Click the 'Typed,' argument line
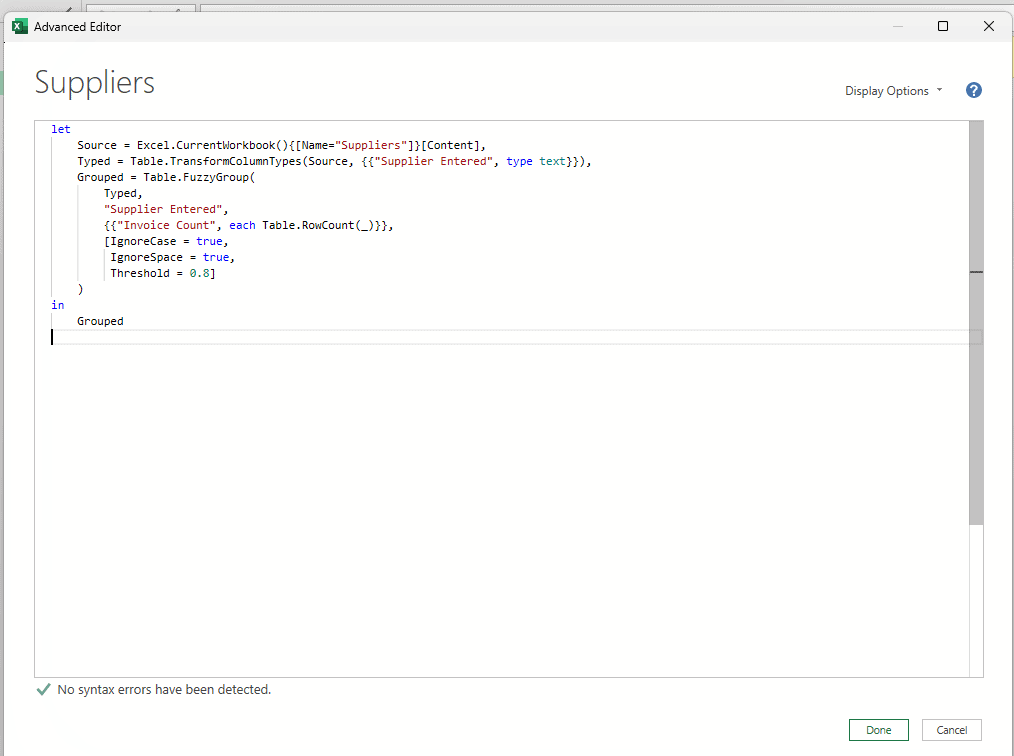This screenshot has width=1014, height=756. tap(123, 193)
